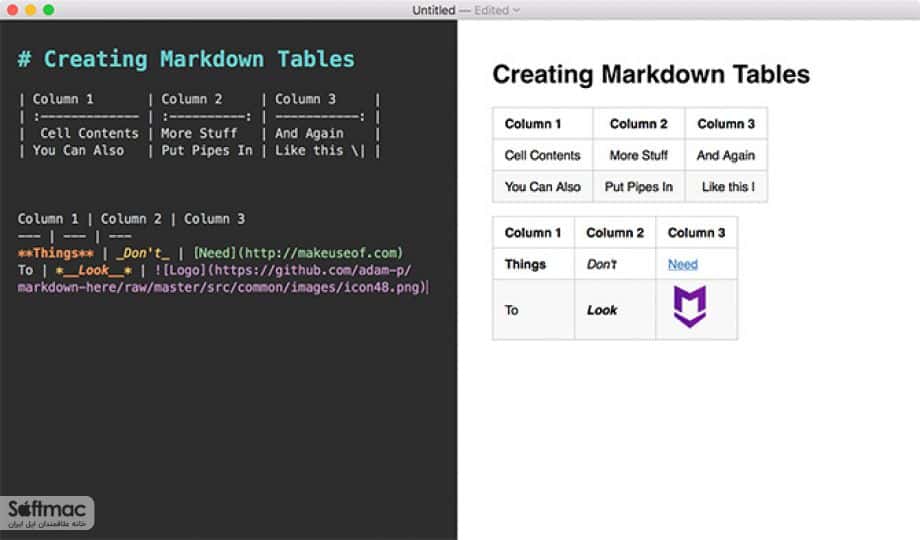Viewport: 920px width, 540px height.
Task: Click the Creating Markdown Tables preview heading
Action: (x=651, y=75)
